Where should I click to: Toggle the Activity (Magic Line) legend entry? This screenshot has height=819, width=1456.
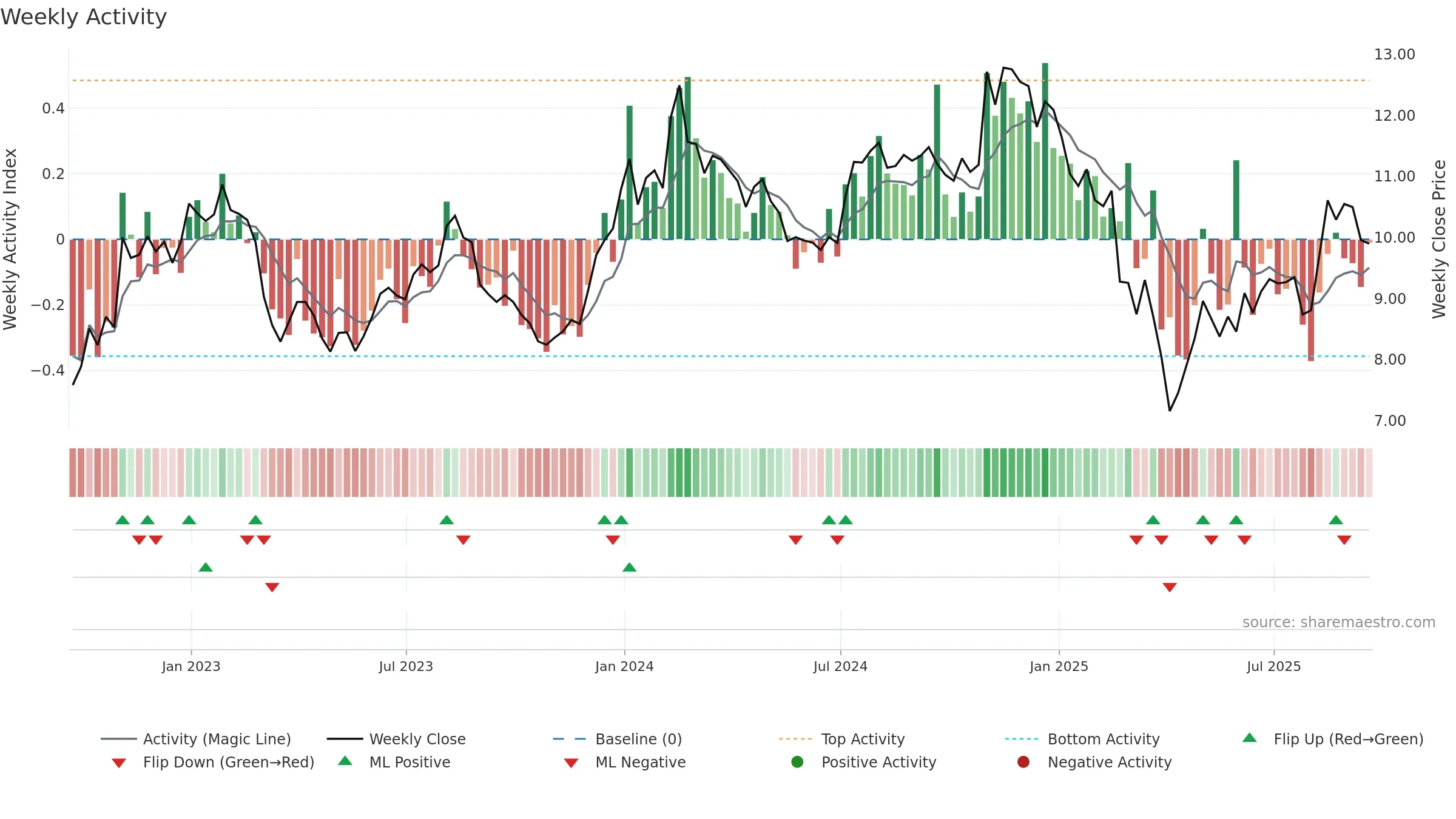pyautogui.click(x=196, y=739)
